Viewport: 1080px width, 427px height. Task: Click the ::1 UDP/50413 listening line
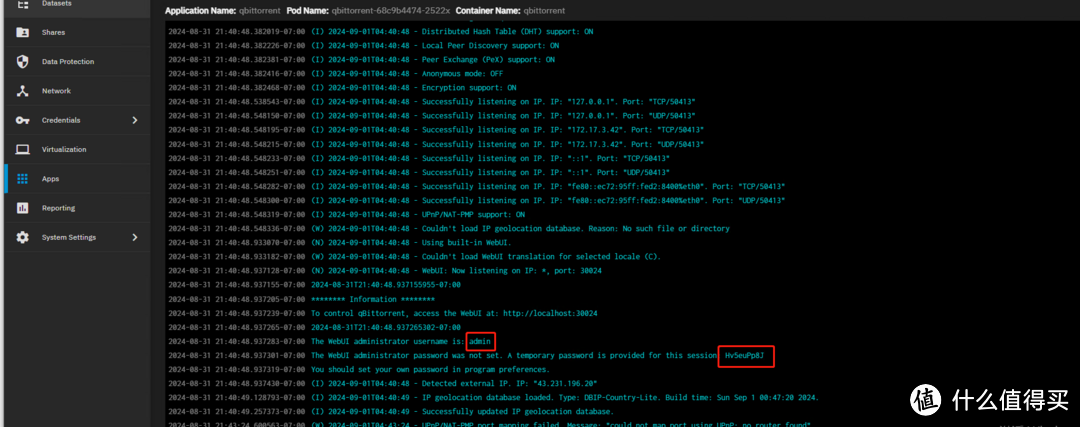coord(418,172)
